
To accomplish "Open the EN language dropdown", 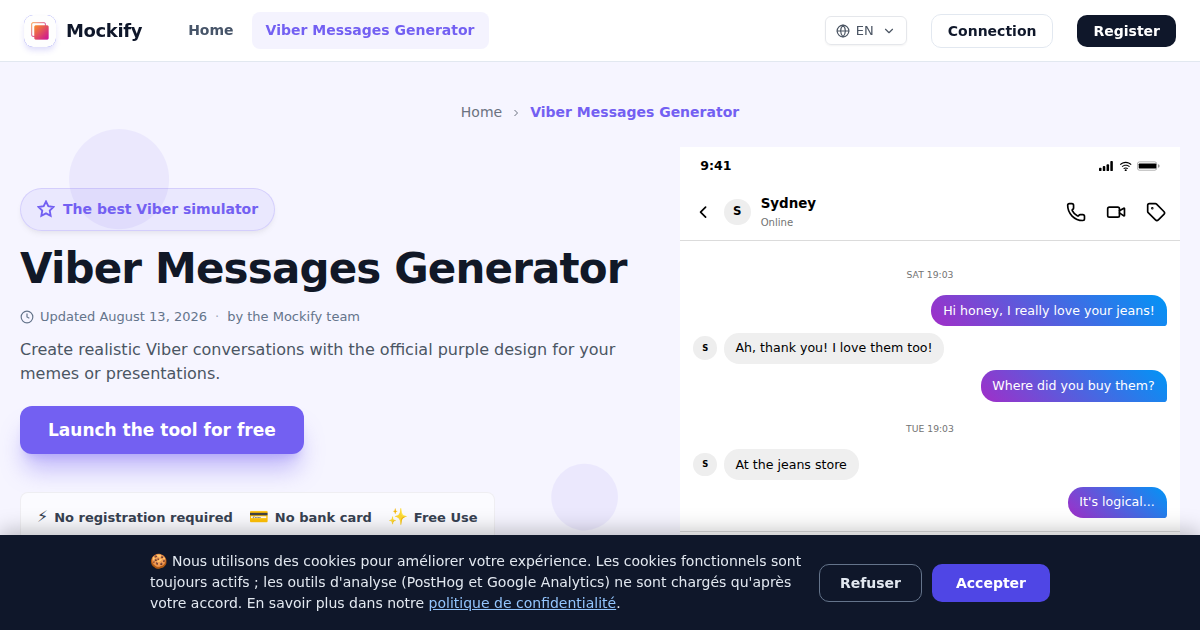I will (866, 31).
